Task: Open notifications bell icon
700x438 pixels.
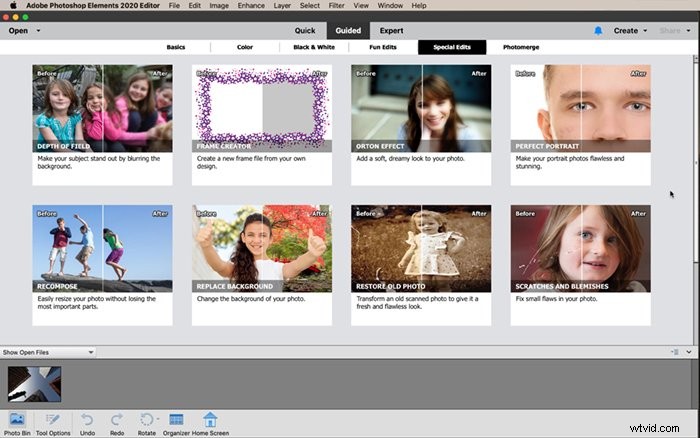Action: [x=598, y=31]
